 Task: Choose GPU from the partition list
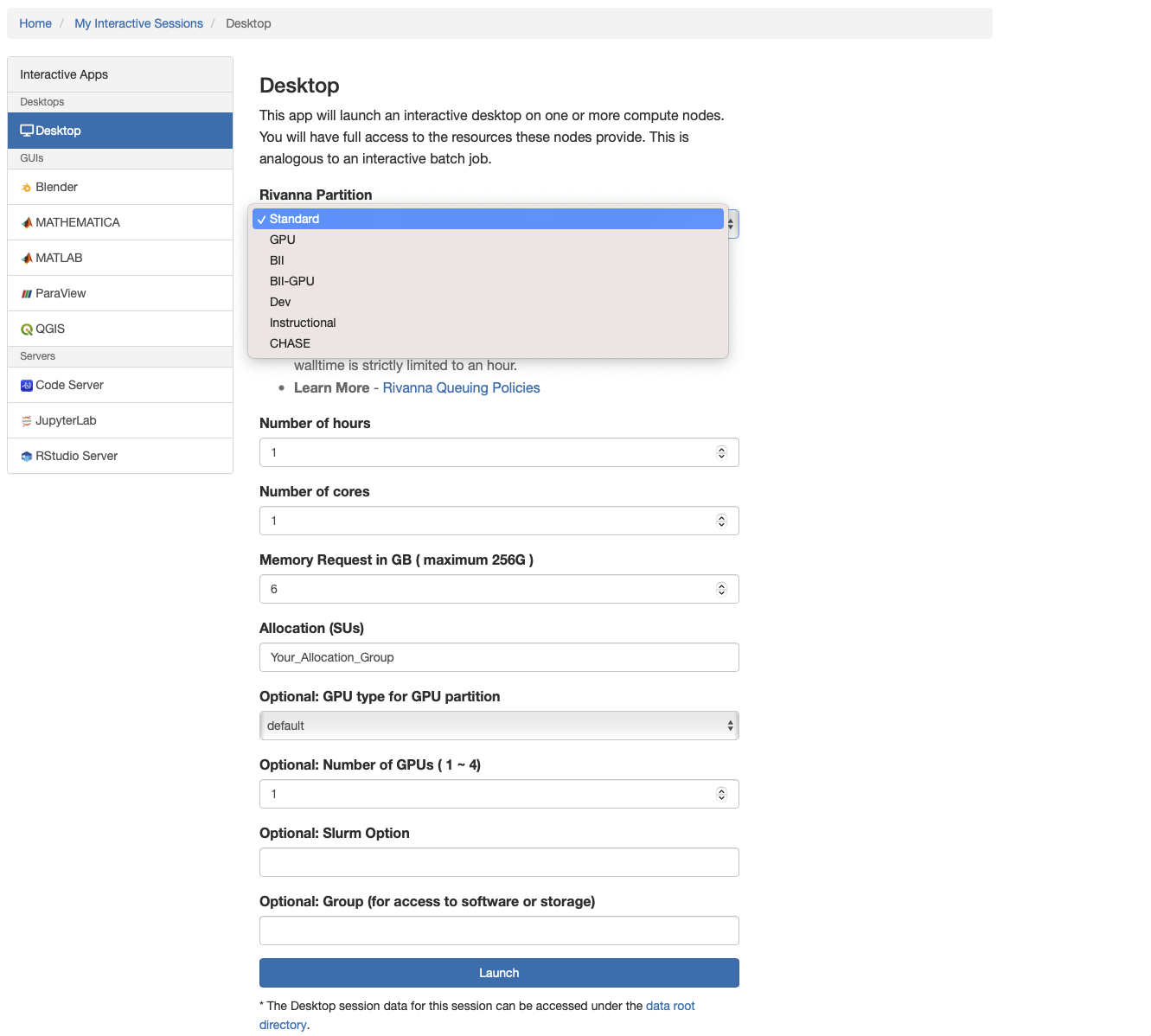(283, 240)
